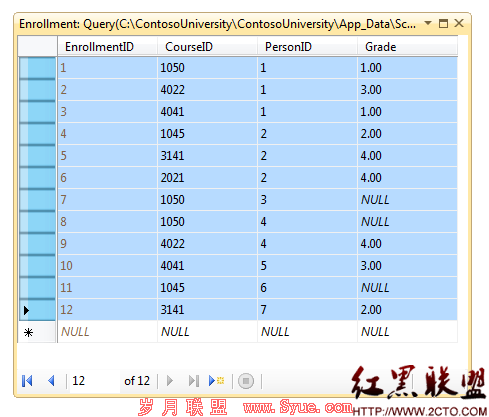Select row 12 via current-row arrow
The image size is (489, 417).
[37, 310]
